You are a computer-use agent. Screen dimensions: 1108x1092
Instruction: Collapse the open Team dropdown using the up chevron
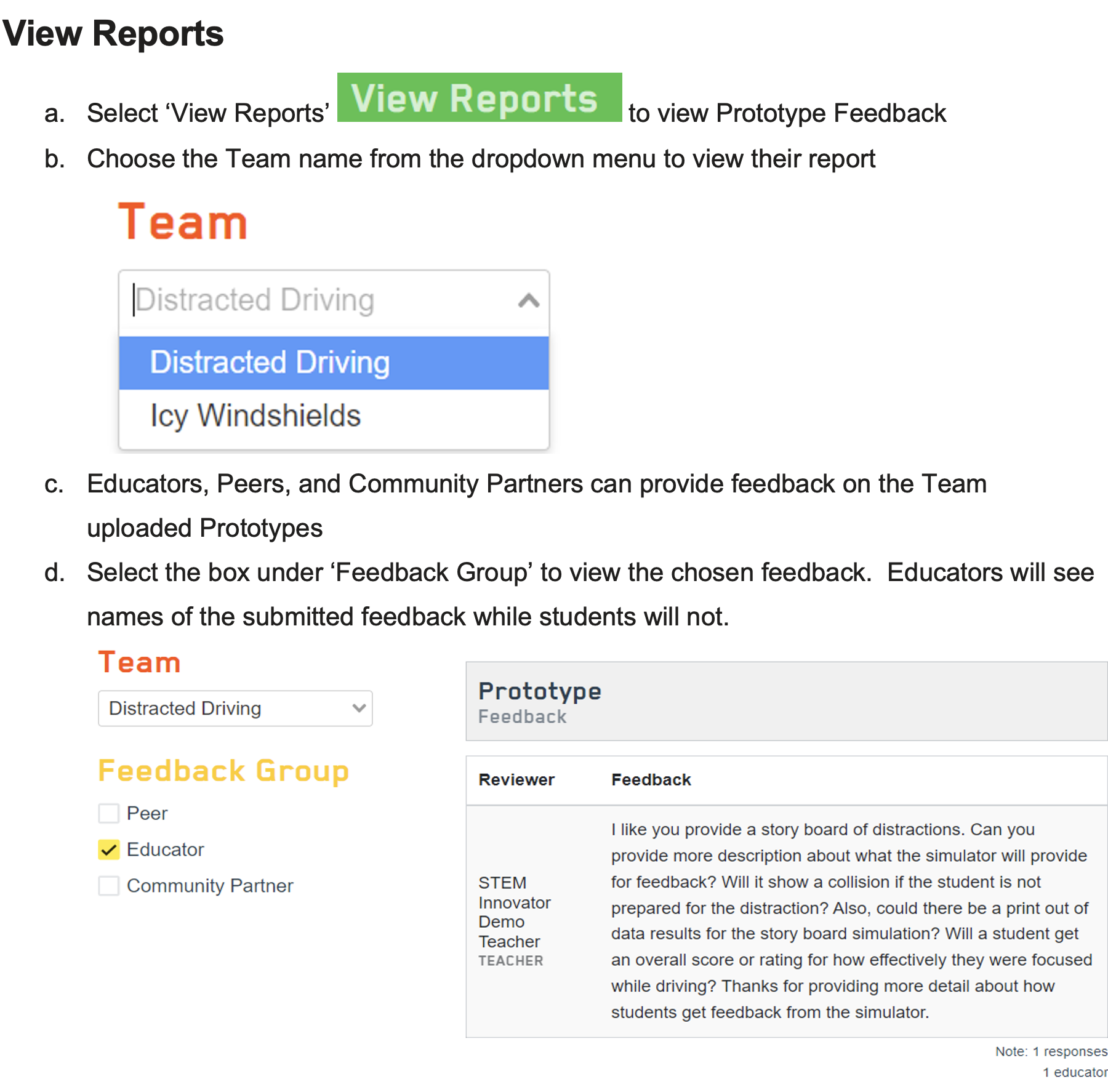[x=528, y=301]
